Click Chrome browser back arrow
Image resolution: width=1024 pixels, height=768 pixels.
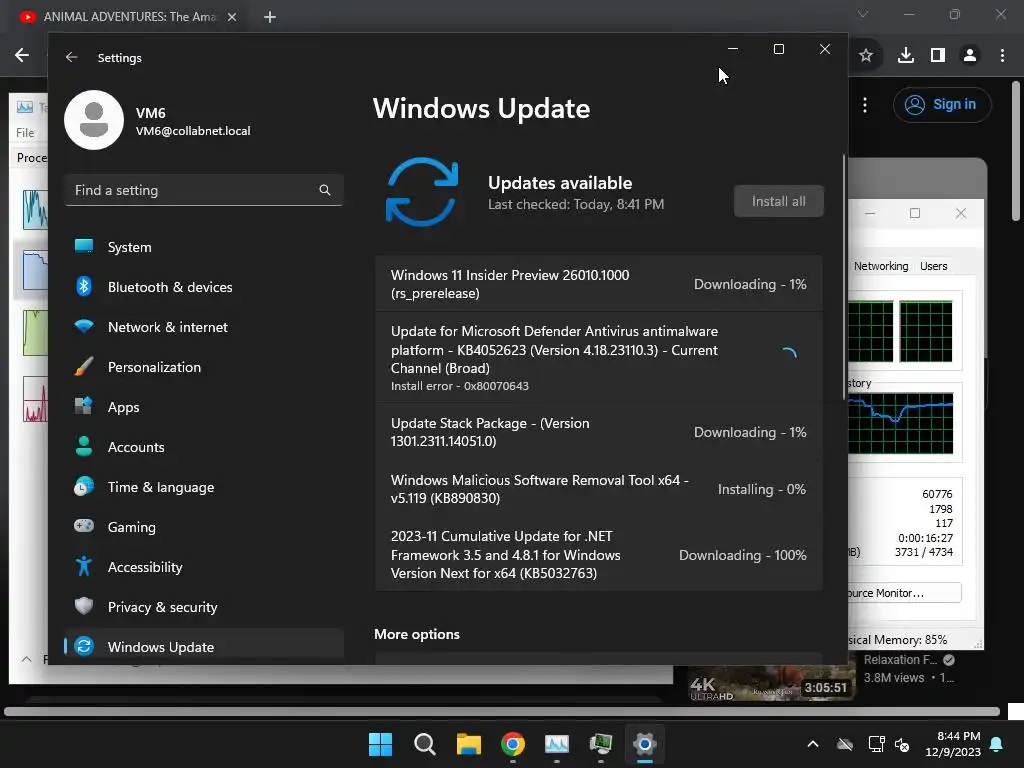[22, 56]
